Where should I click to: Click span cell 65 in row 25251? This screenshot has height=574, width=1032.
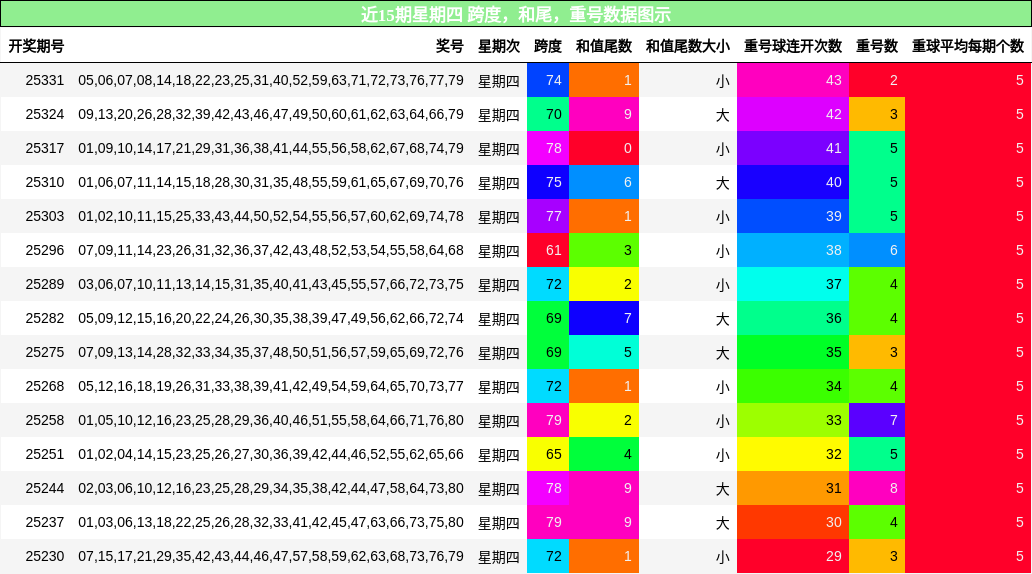pyautogui.click(x=548, y=454)
